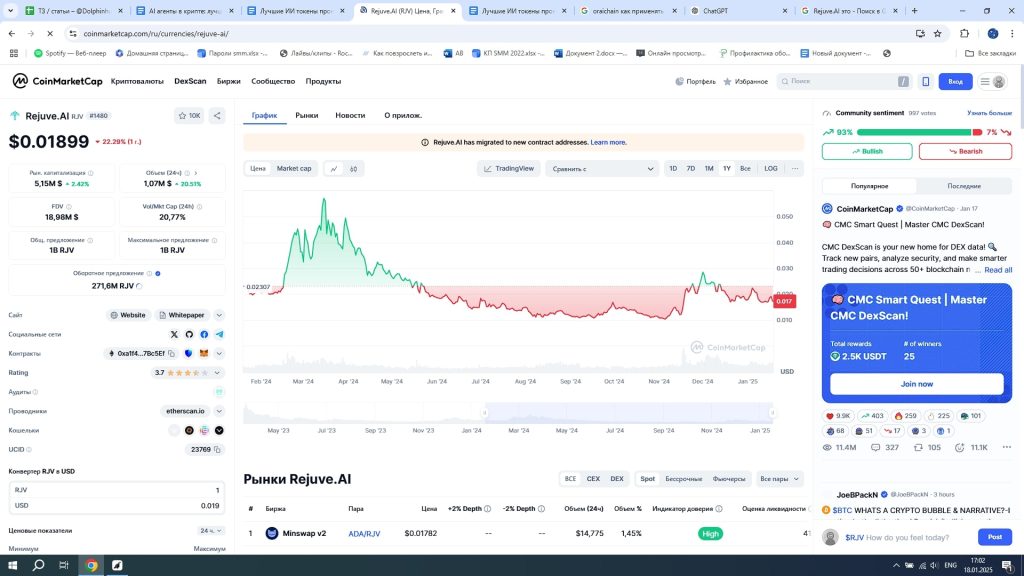Open the Криптовалюты menu
This screenshot has height=576, width=1024.
(x=137, y=81)
